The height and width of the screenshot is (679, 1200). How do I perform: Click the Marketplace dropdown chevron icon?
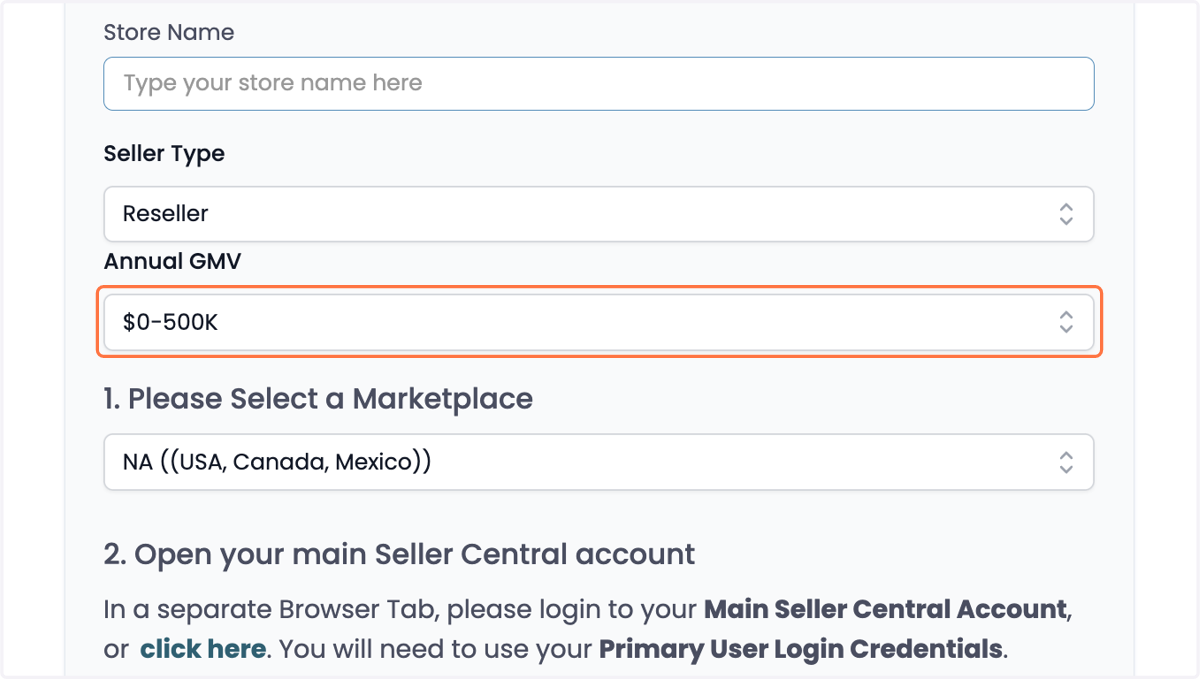click(1066, 462)
